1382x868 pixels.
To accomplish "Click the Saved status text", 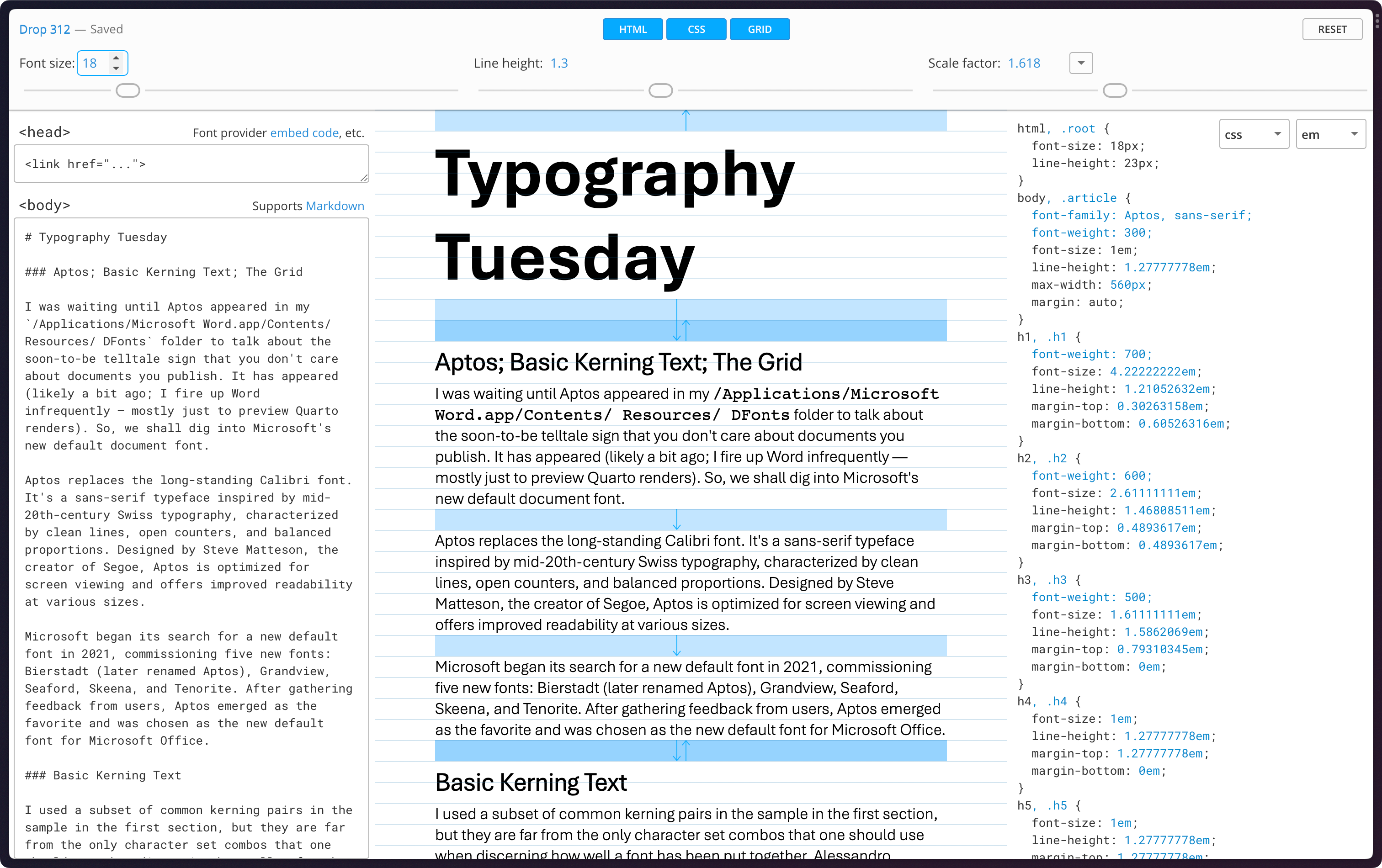I will pyautogui.click(x=106, y=29).
